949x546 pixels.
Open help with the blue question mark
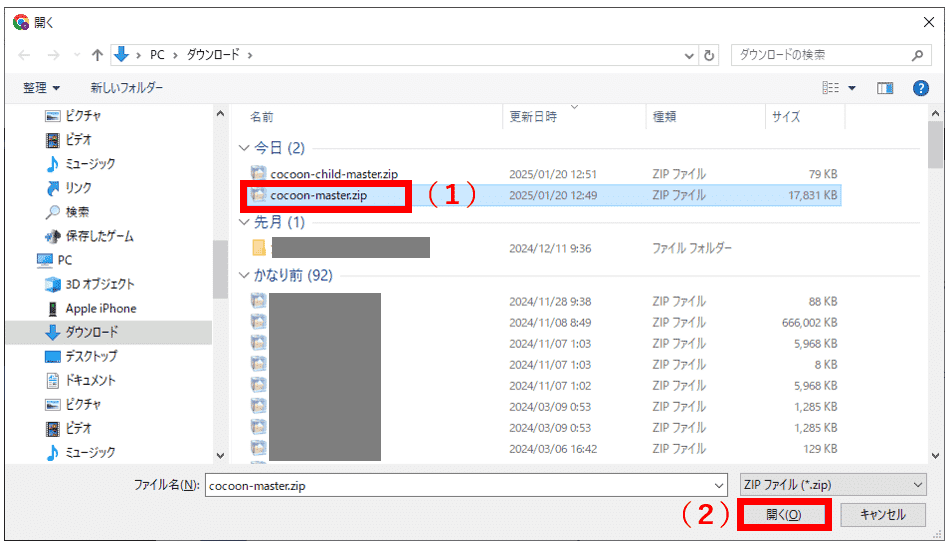[x=921, y=88]
